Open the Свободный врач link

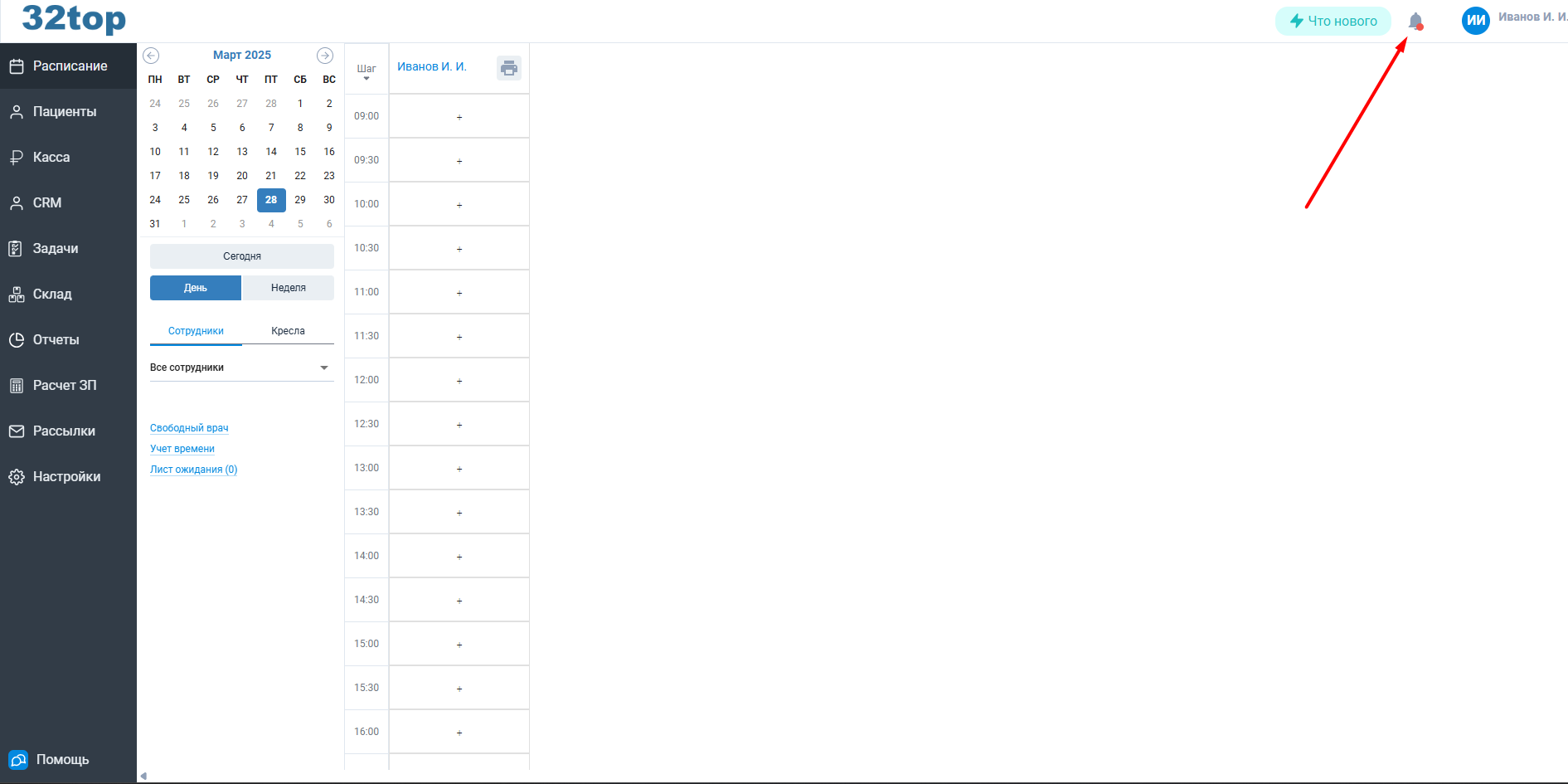pyautogui.click(x=189, y=428)
